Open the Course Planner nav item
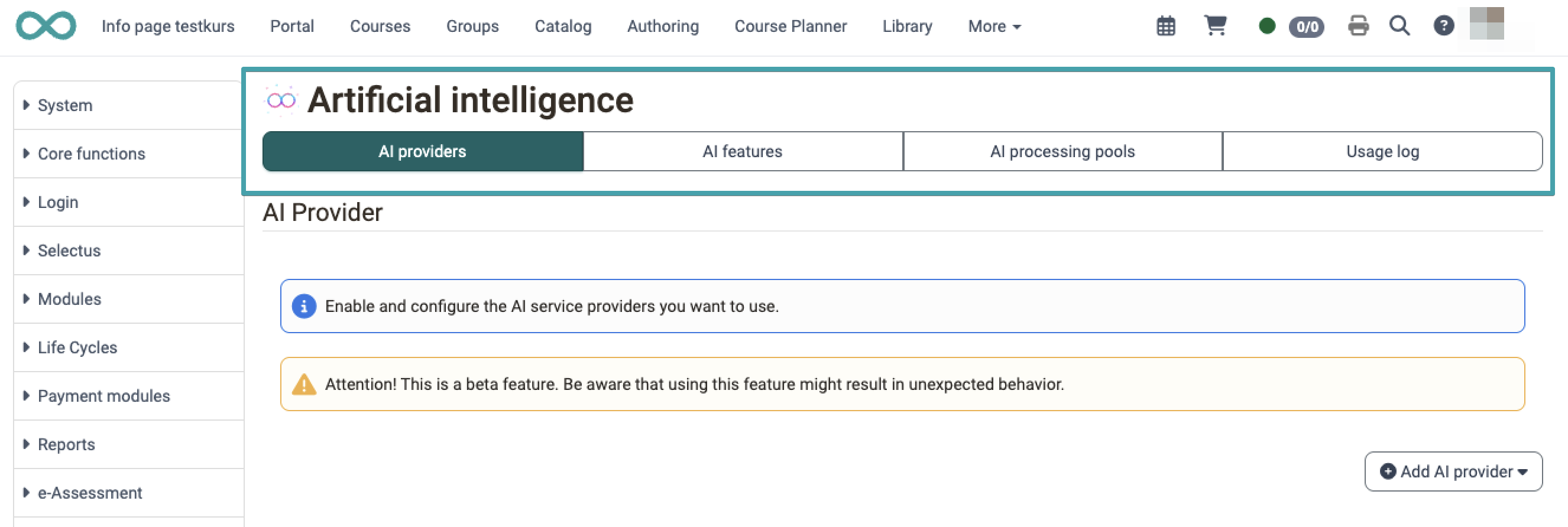Image resolution: width=1568 pixels, height=527 pixels. tap(791, 26)
